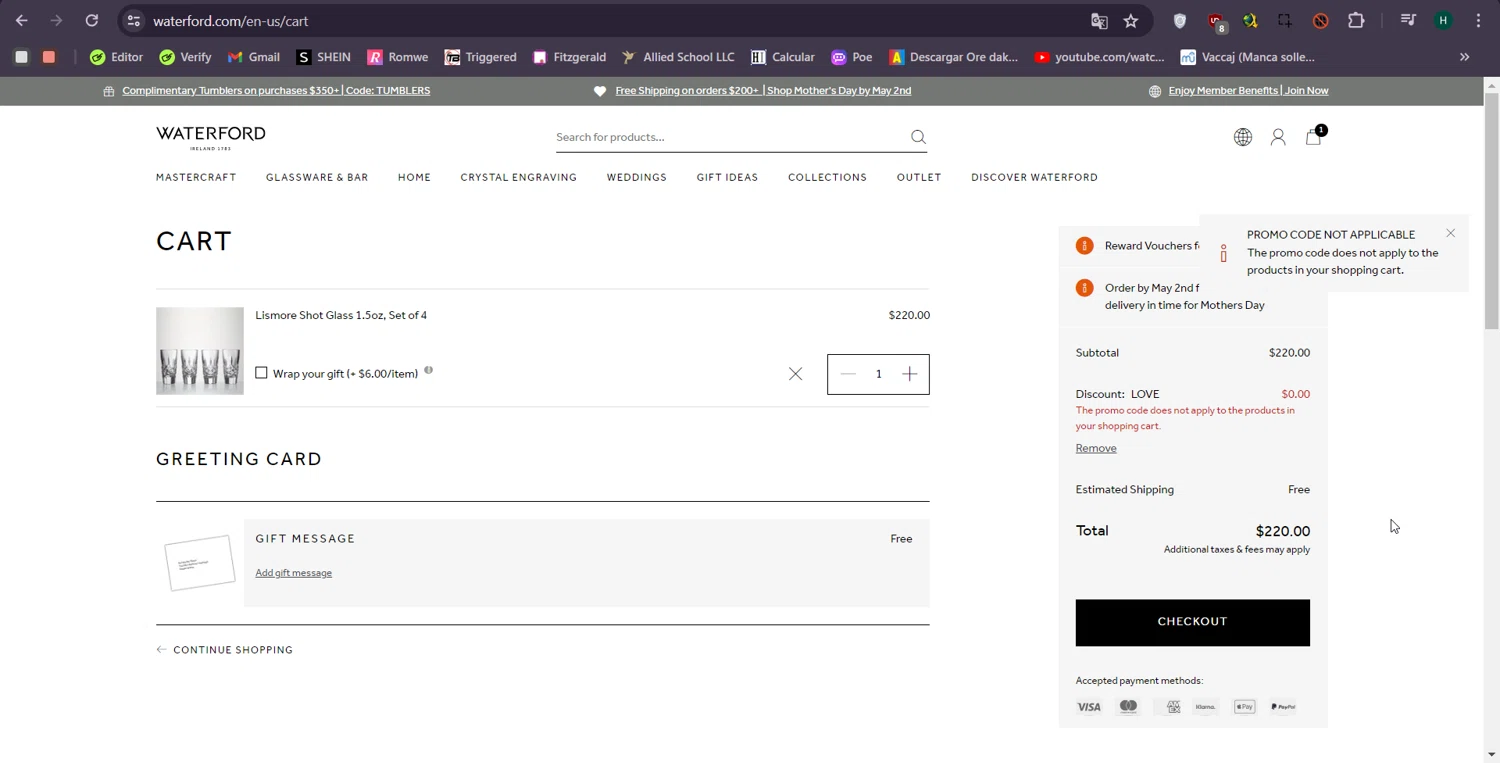Click Enjoy Member Benefits Join Now link
Image resolution: width=1500 pixels, height=763 pixels.
[x=1248, y=90]
